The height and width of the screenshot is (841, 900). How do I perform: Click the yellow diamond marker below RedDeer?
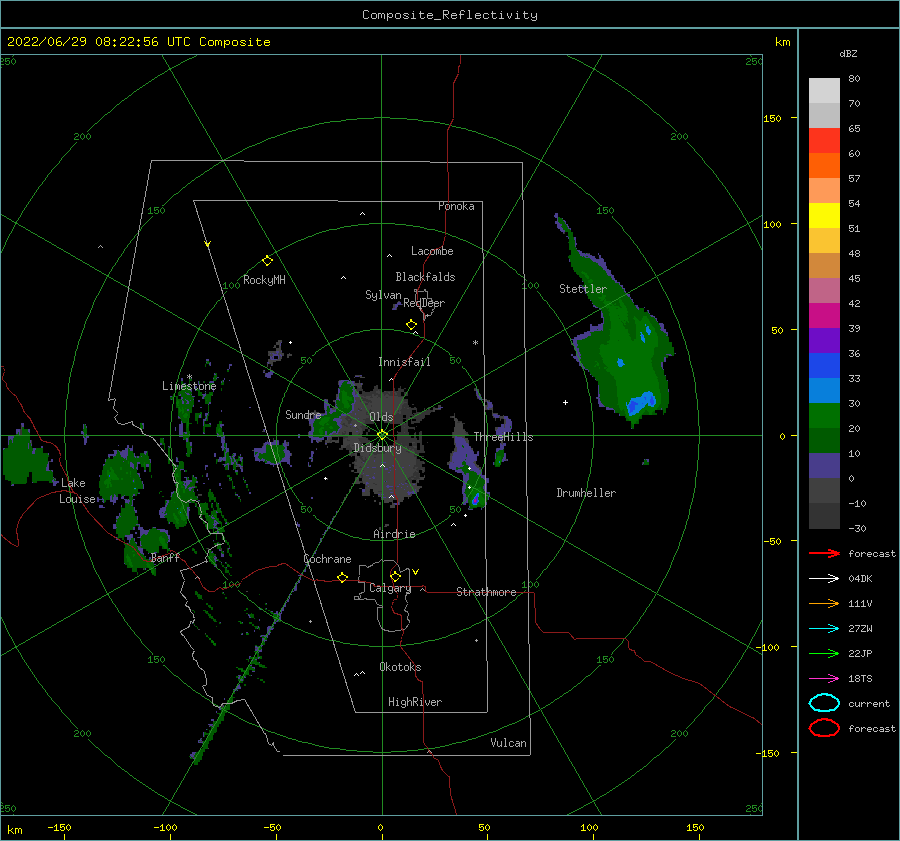pyautogui.click(x=412, y=325)
